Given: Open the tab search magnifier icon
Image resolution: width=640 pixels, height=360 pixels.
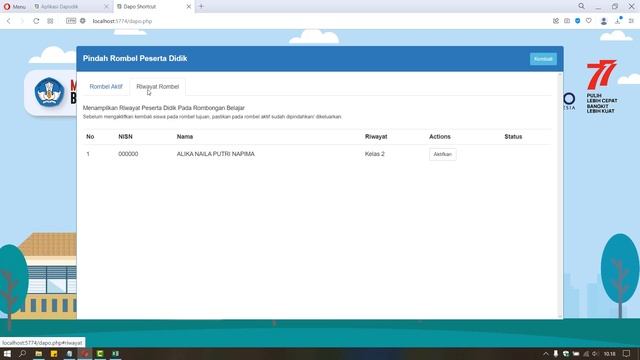Looking at the screenshot, I should [581, 6].
